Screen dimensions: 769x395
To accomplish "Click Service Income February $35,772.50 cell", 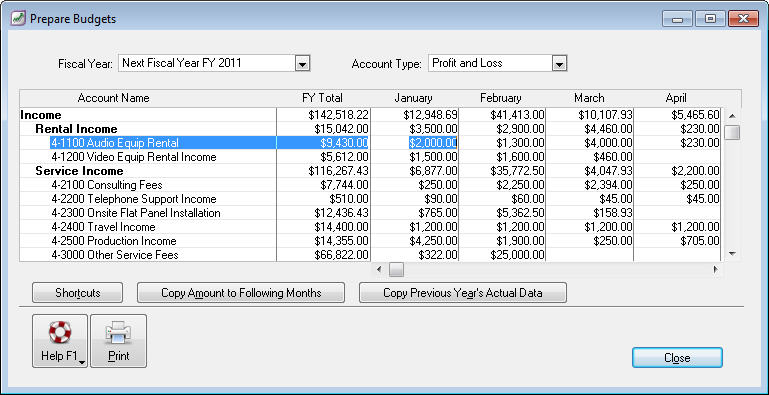I will 502,171.
